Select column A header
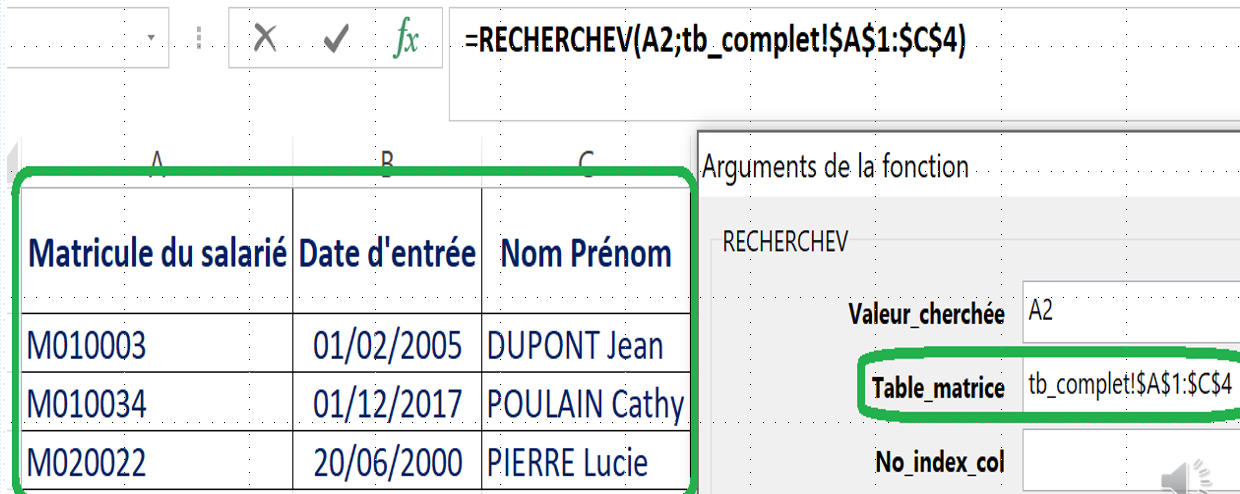The width and height of the screenshot is (1240, 494). coord(157,164)
